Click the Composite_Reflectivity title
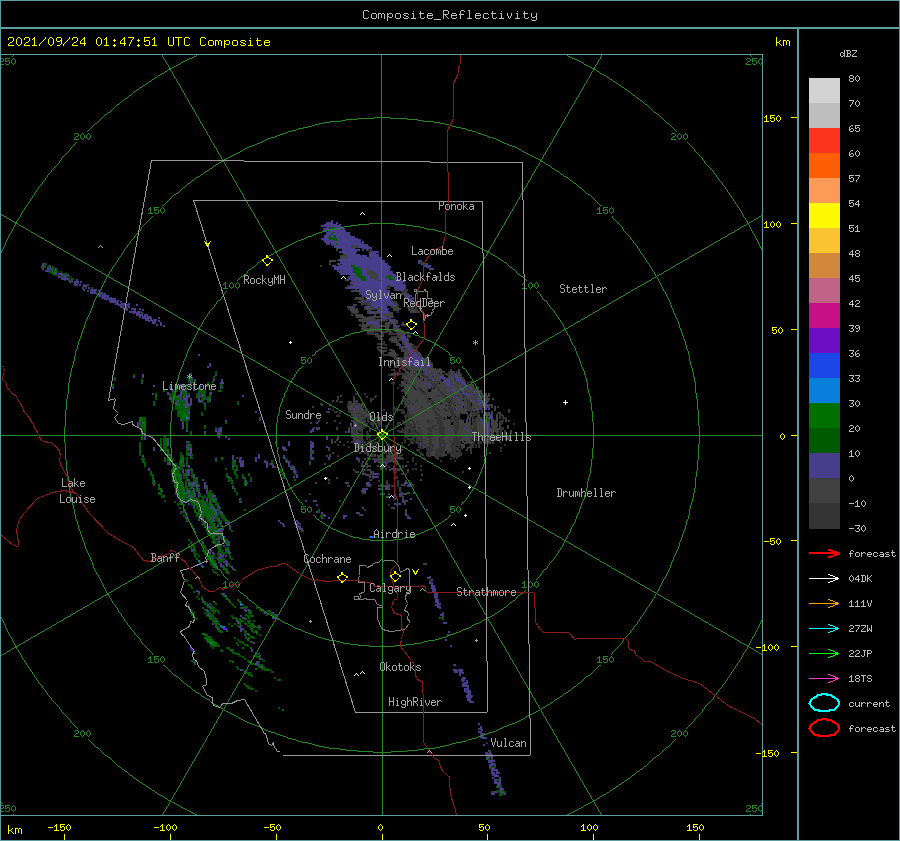 coord(450,15)
